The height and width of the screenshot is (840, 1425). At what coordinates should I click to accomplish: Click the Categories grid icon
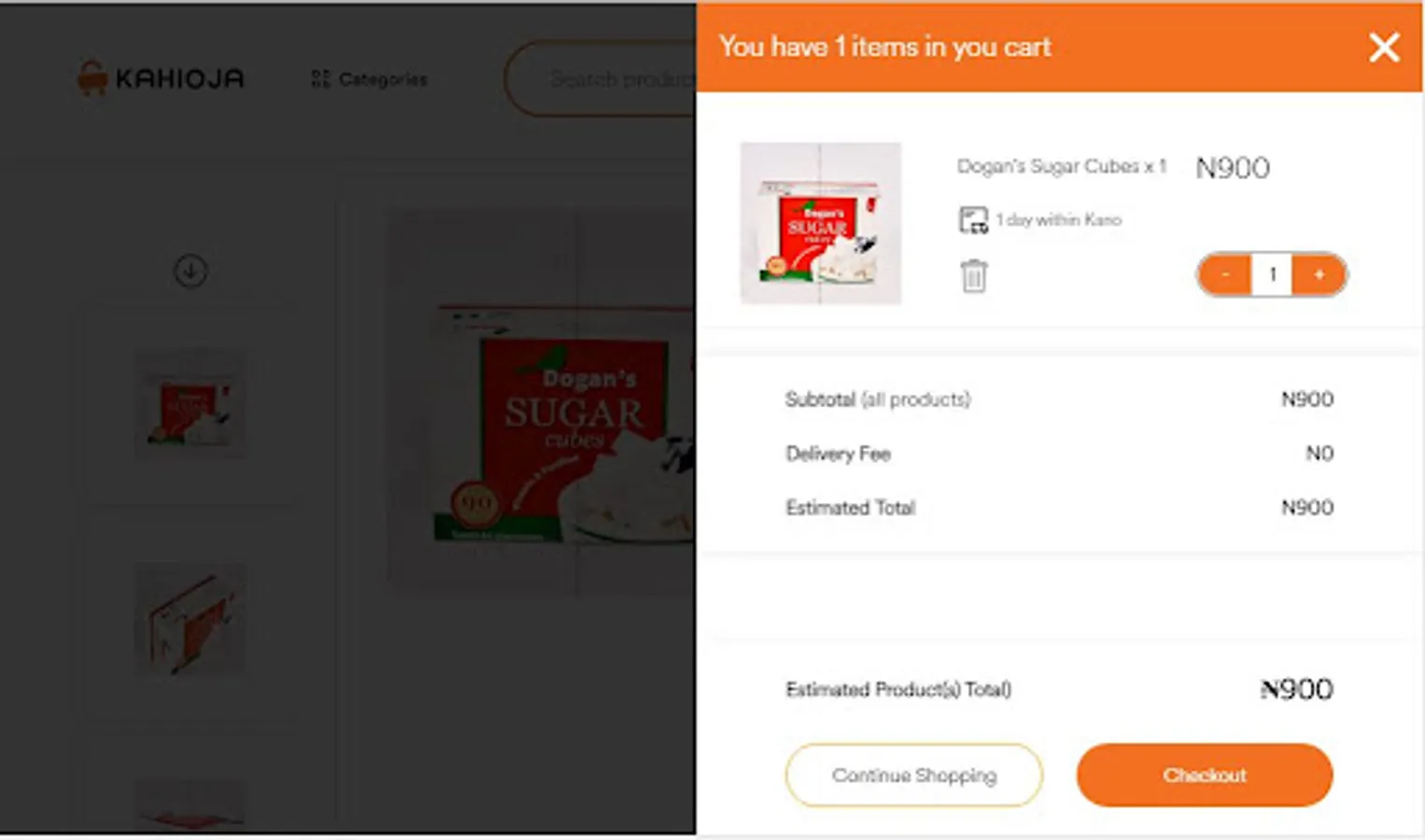coord(320,79)
